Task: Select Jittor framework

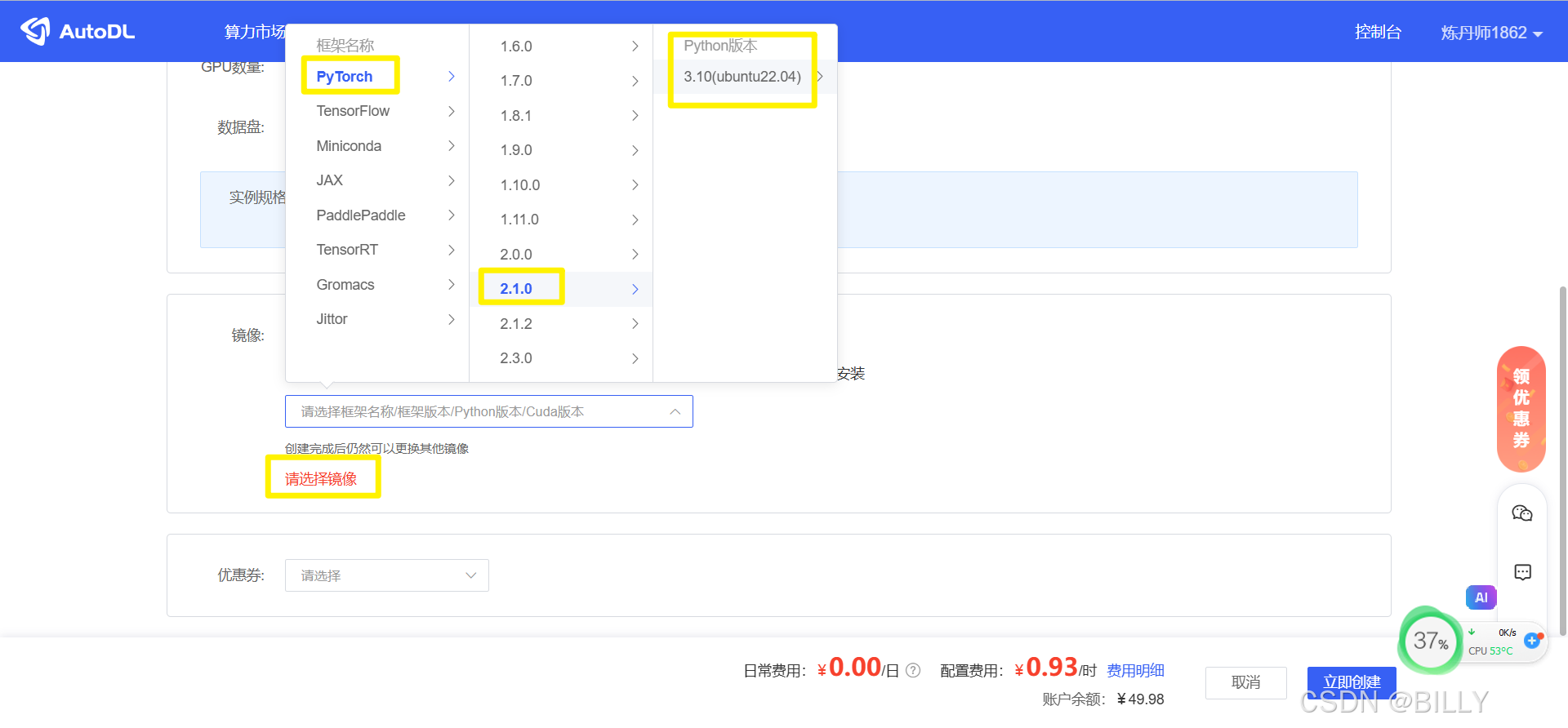Action: pyautogui.click(x=377, y=319)
